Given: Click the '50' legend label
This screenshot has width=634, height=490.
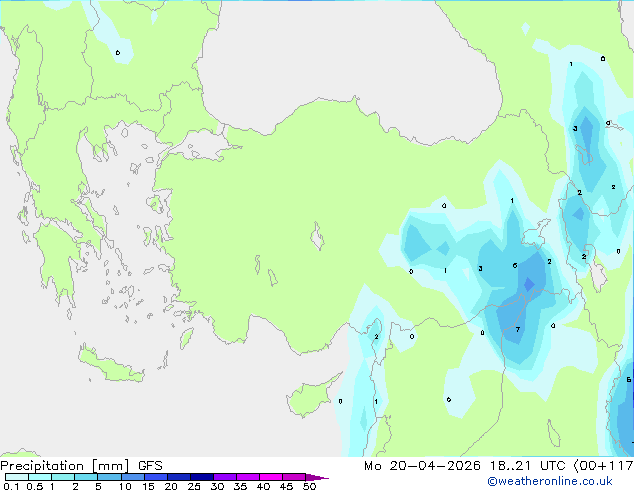Looking at the screenshot, I should 309,486.
